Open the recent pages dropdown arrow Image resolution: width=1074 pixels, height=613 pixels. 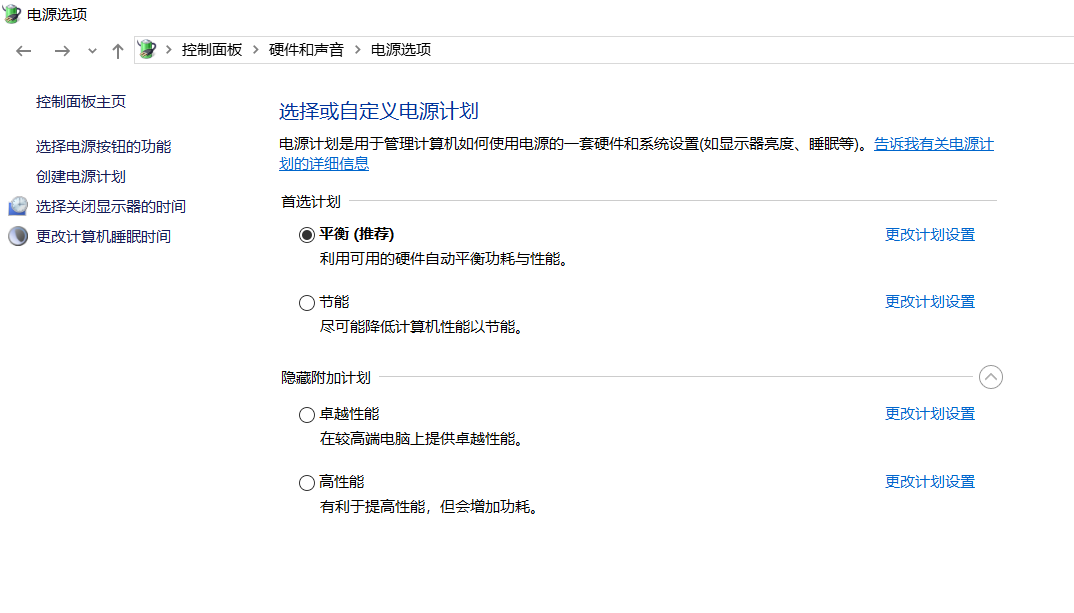point(92,50)
